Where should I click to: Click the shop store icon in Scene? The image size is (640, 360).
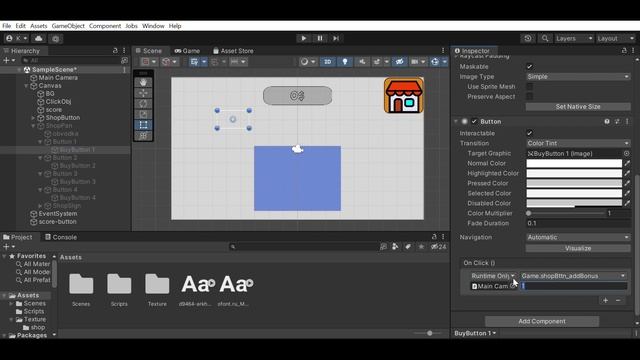[404, 96]
